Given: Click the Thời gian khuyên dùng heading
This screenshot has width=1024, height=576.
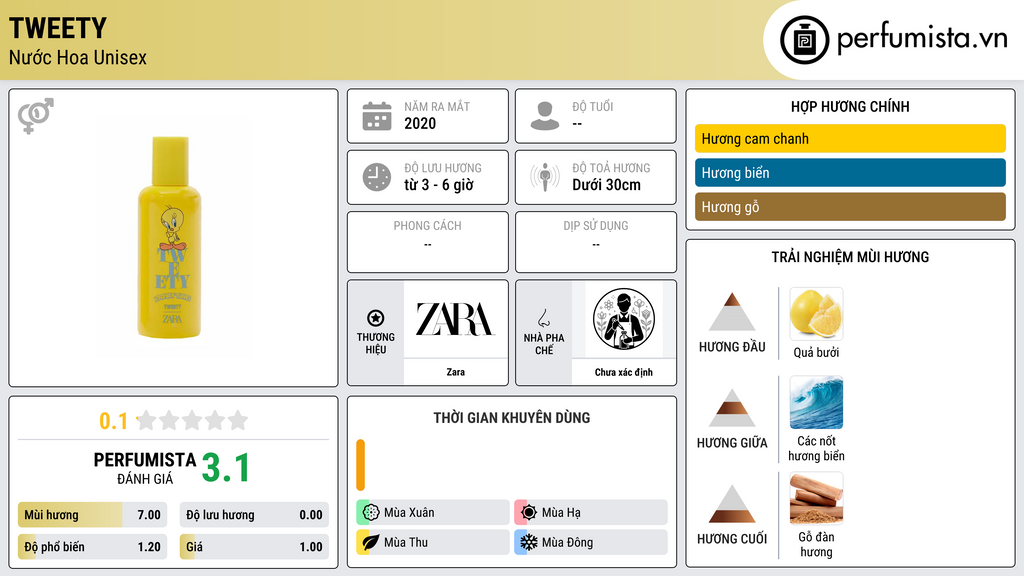Looking at the screenshot, I should click(512, 417).
